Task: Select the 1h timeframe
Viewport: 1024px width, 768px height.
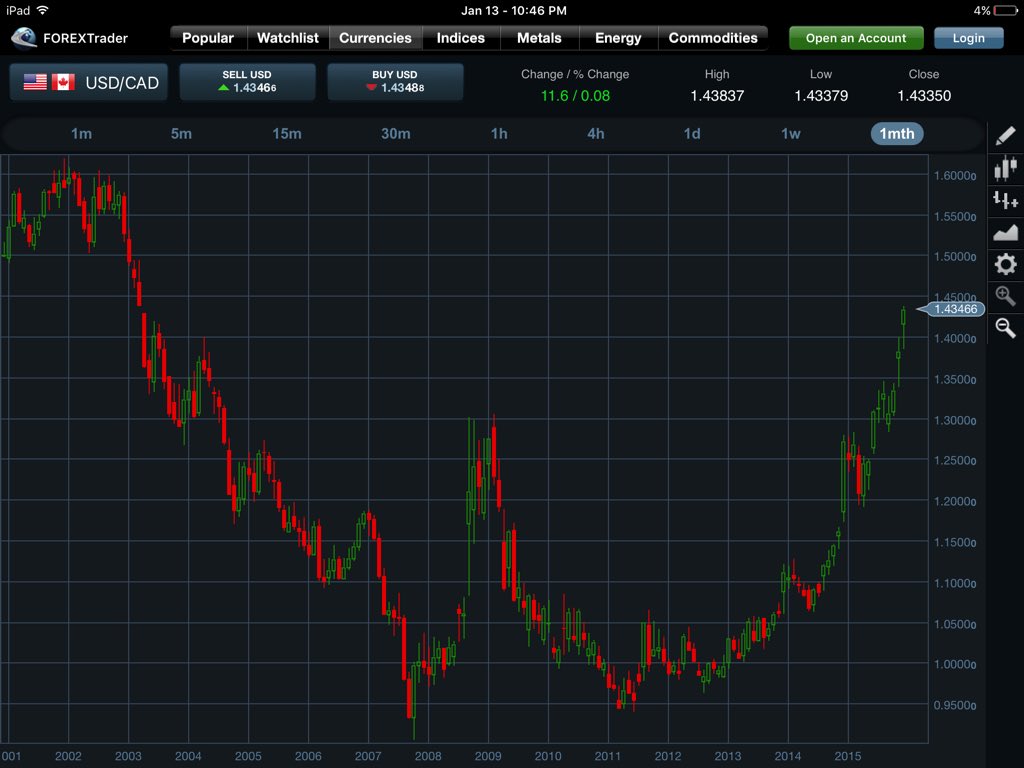Action: (x=499, y=134)
